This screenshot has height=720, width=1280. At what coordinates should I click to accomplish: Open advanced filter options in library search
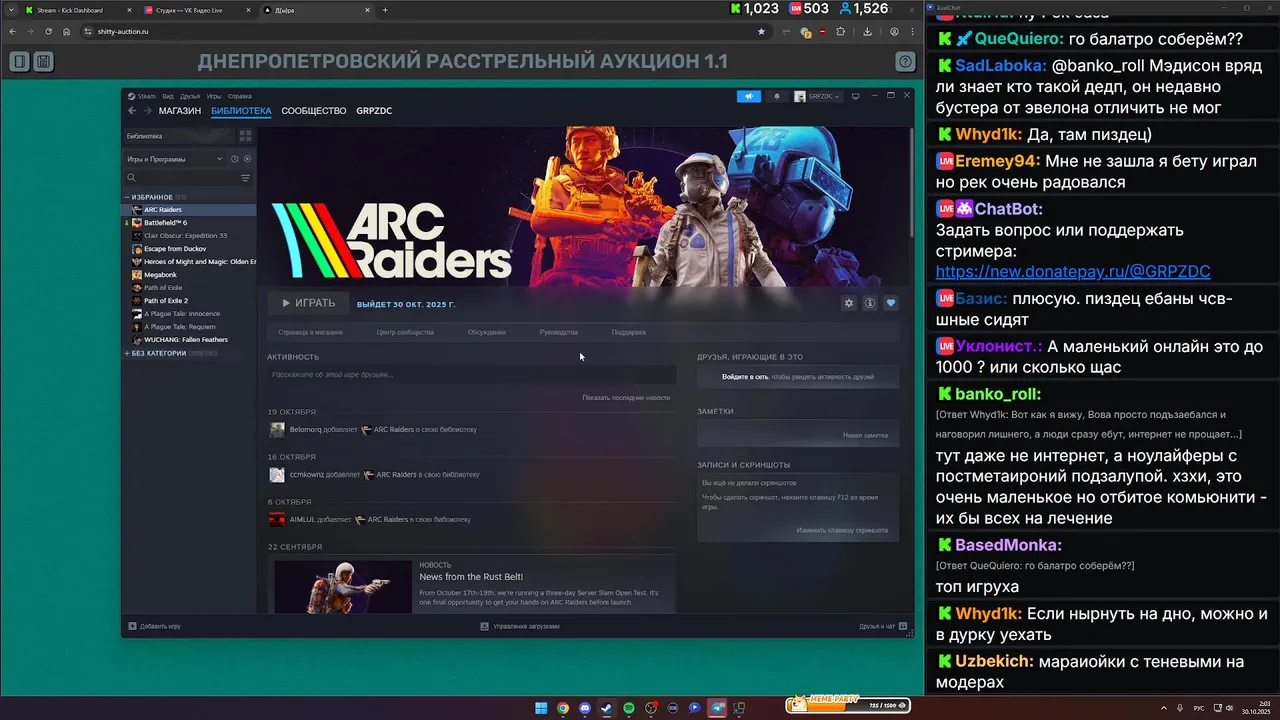tap(245, 178)
